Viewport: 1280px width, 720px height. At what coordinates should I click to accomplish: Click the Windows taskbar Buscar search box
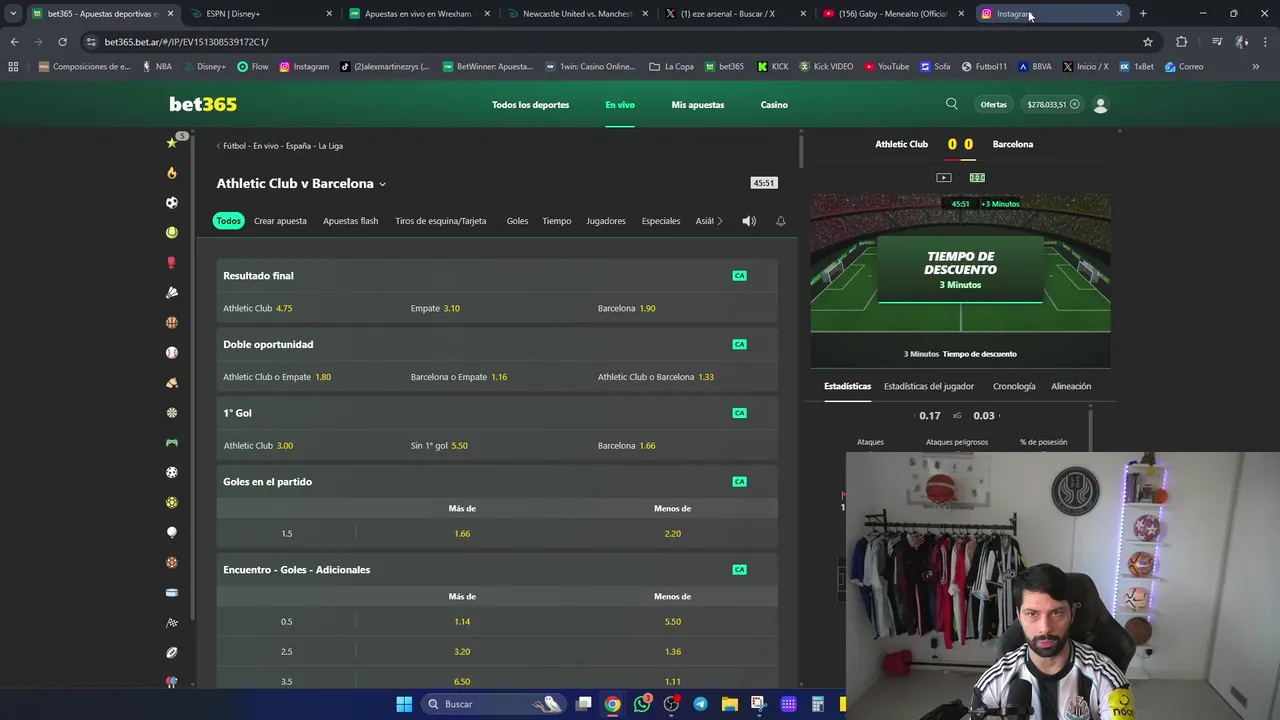pos(491,704)
